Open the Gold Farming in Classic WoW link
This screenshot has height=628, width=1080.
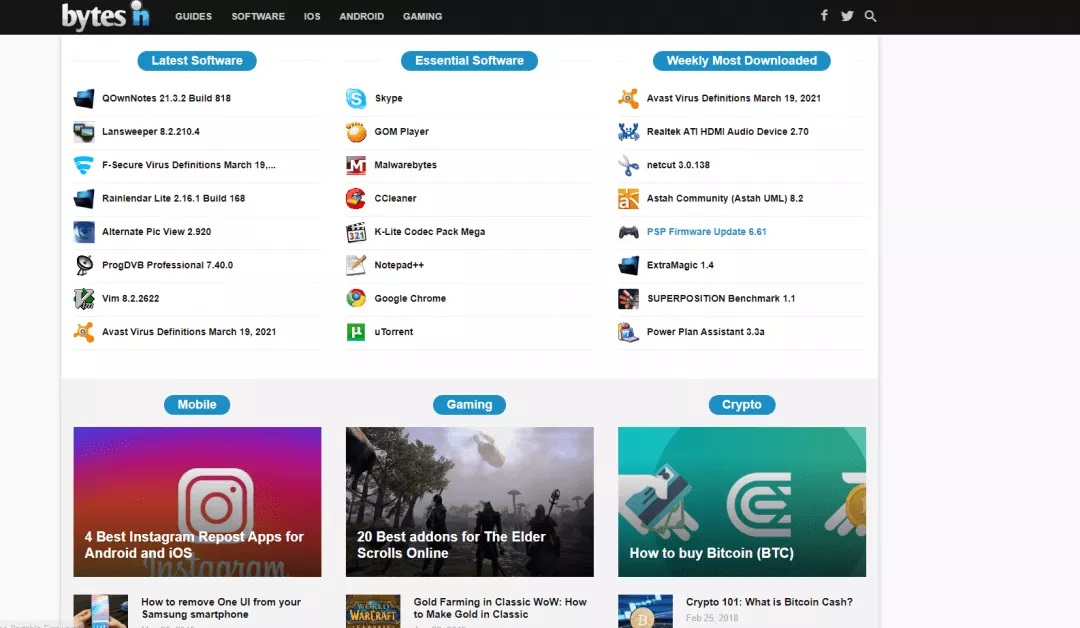tap(500, 608)
